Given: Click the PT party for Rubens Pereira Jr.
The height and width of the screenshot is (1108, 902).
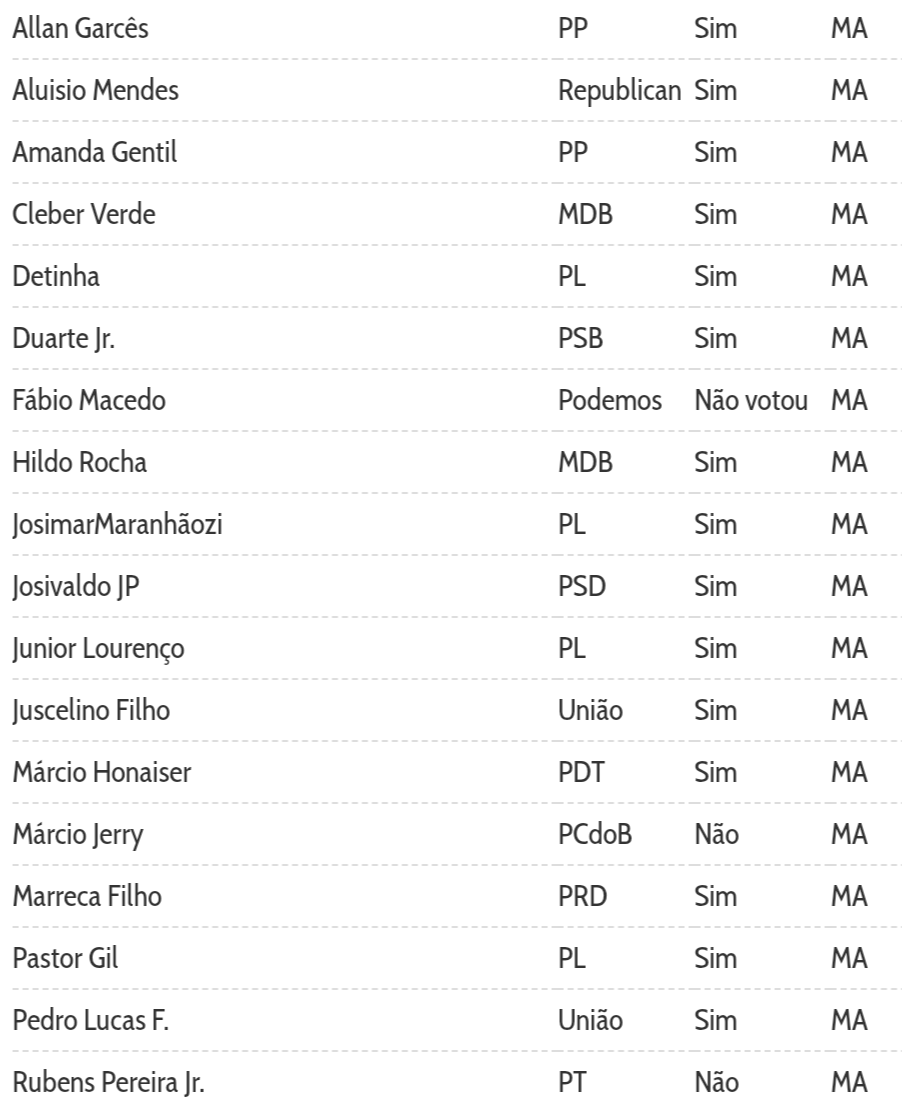Looking at the screenshot, I should [570, 1083].
